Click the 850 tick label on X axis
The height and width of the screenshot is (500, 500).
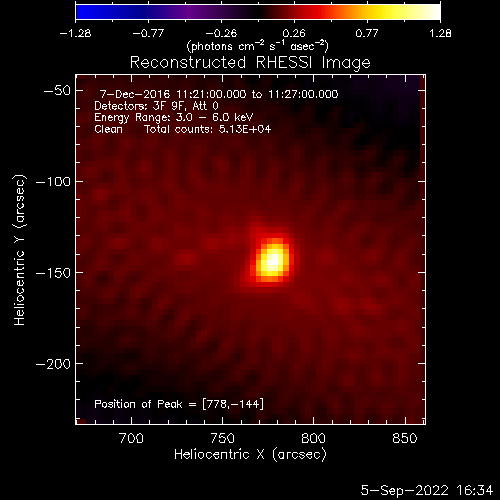coord(405,438)
